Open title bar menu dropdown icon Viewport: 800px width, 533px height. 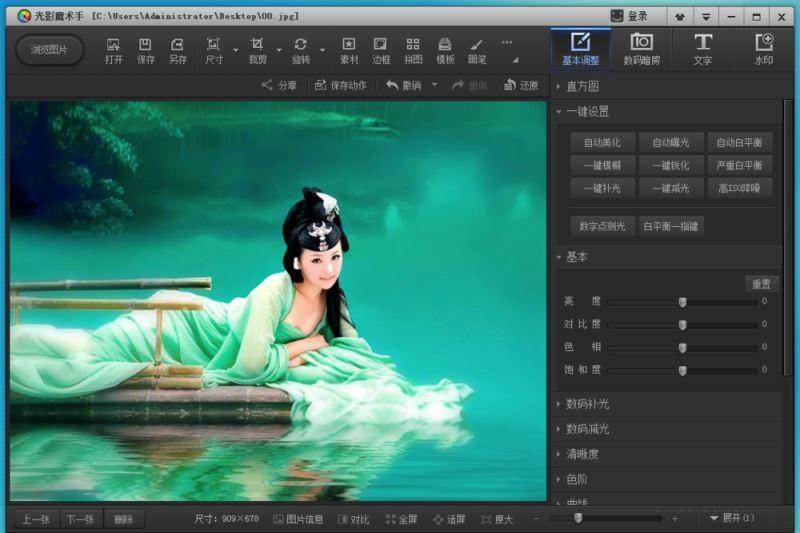pos(706,17)
